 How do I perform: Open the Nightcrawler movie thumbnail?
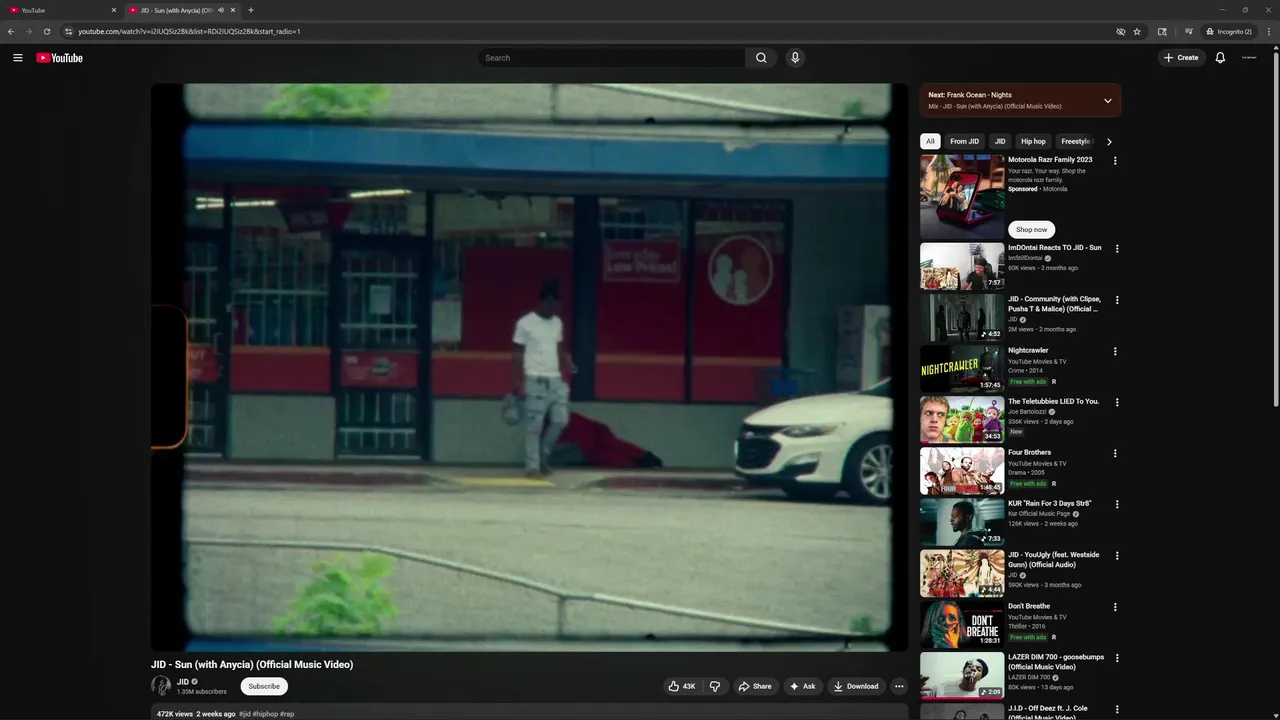(962, 369)
